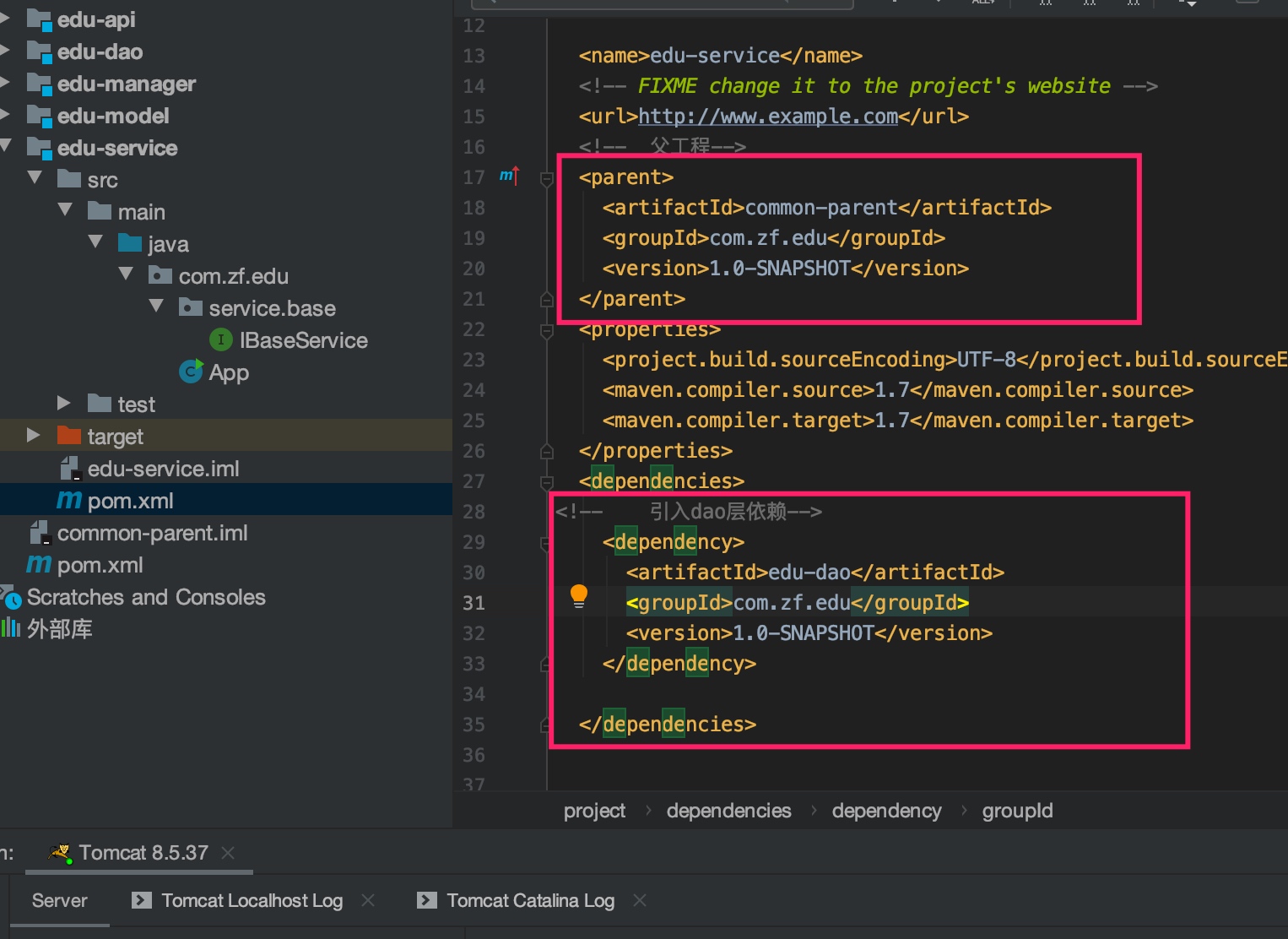Open the Tomcat Catalina Log tab

coord(530,900)
